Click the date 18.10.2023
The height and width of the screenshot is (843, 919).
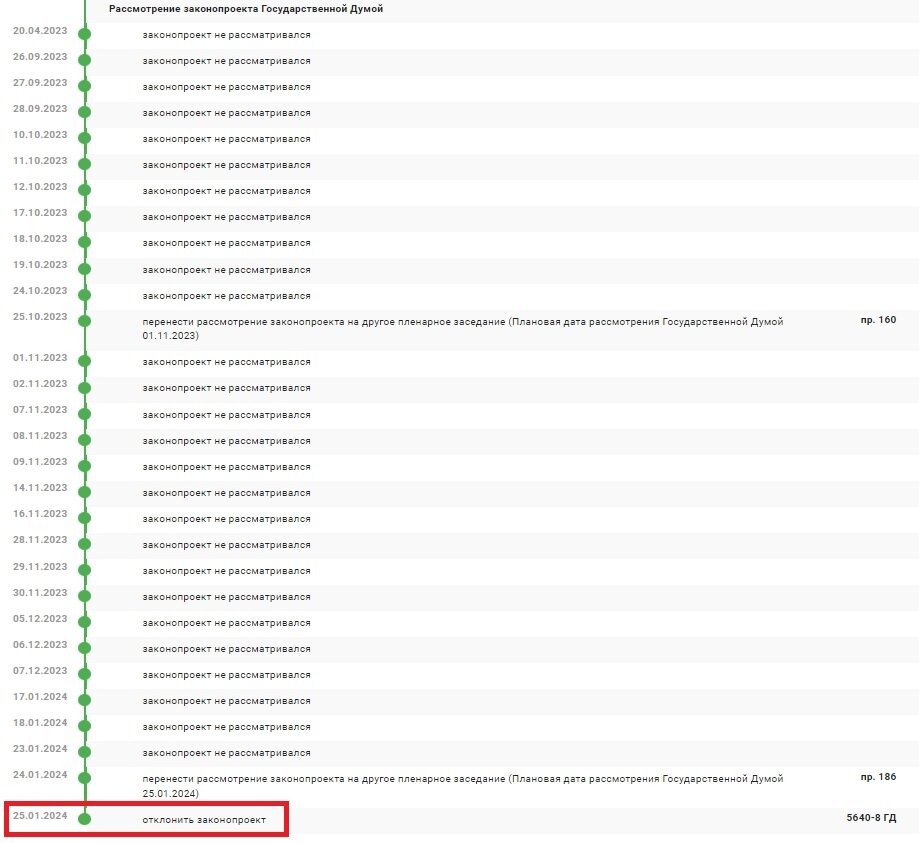click(40, 239)
